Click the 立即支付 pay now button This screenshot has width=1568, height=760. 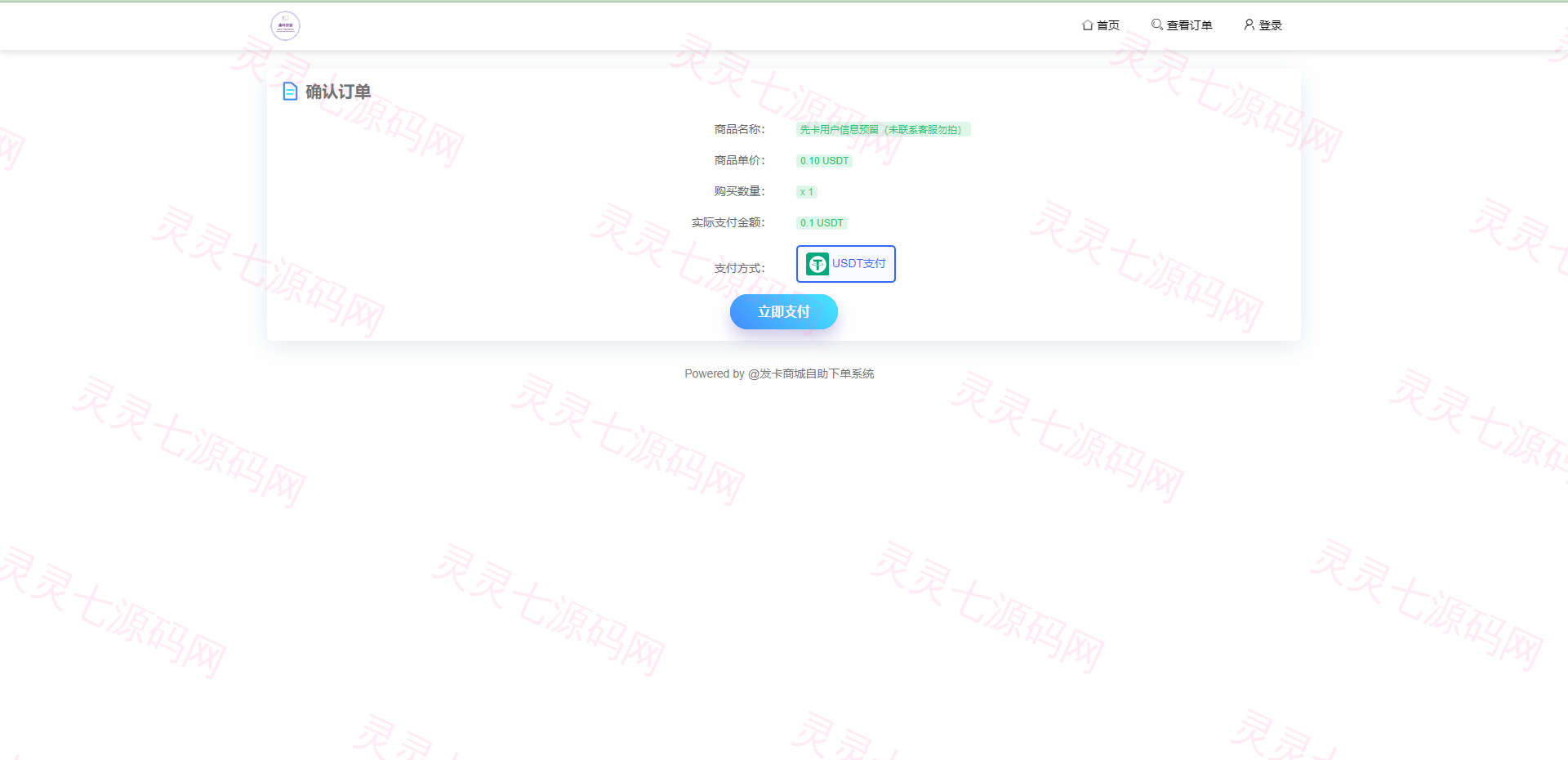(784, 312)
